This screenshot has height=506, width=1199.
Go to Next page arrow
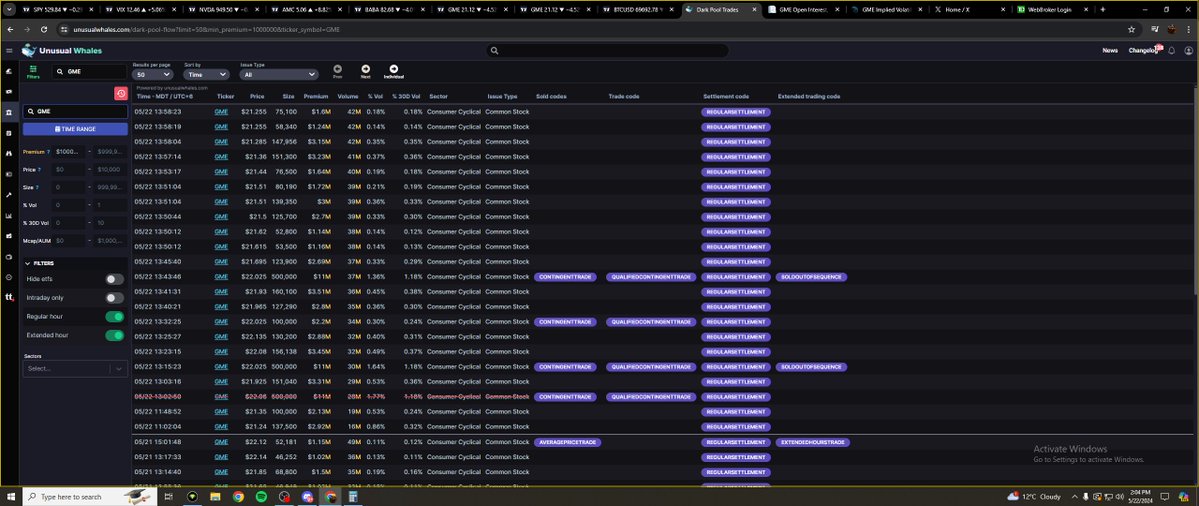365,69
